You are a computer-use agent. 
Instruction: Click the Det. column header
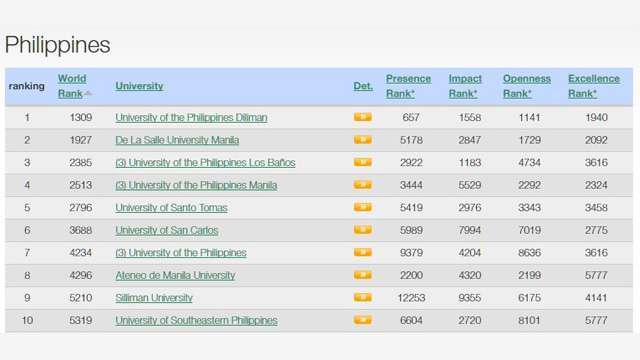363,86
